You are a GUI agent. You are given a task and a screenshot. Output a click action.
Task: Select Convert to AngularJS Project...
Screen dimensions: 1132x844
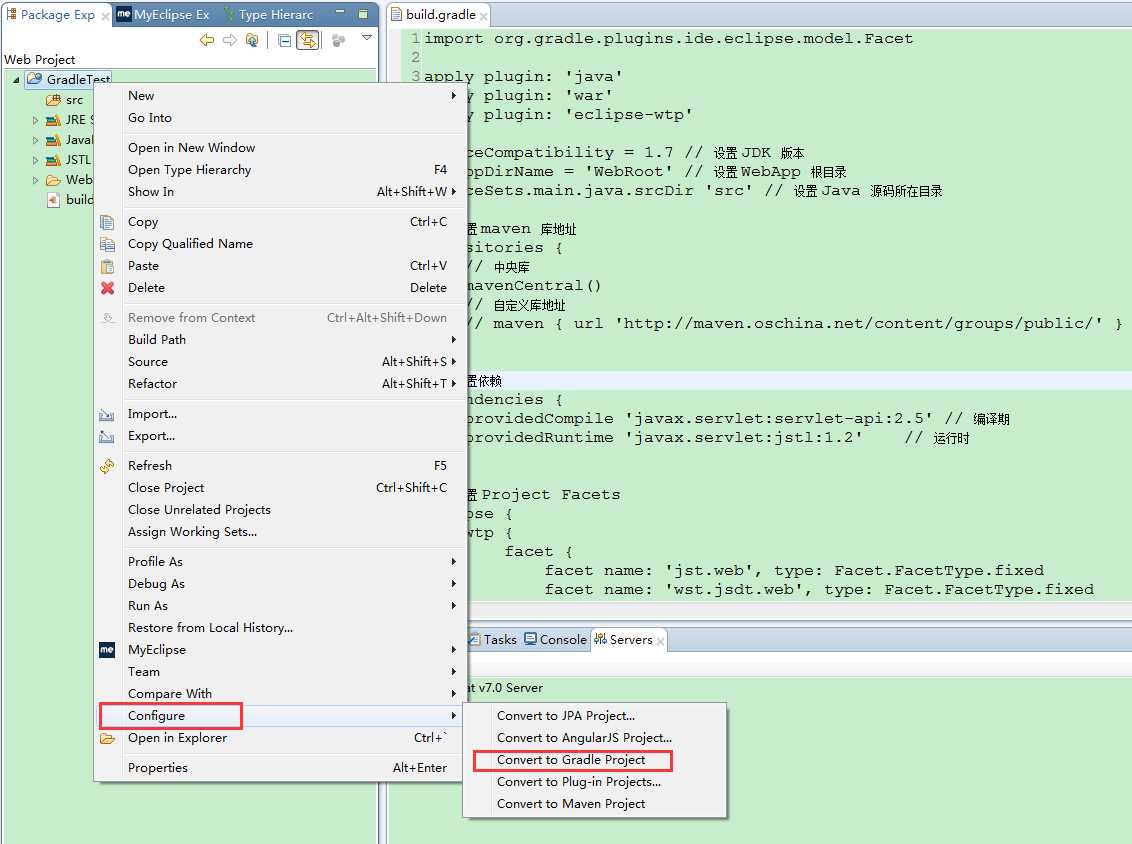pos(594,738)
